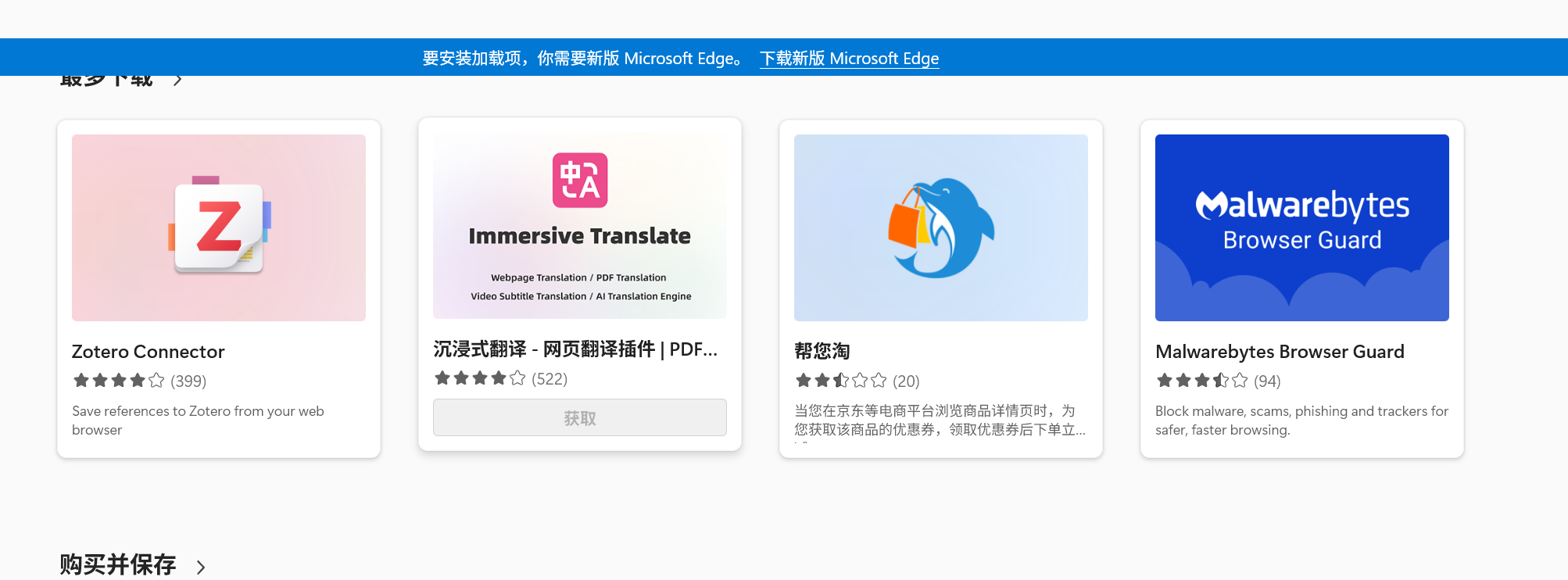Click the 要安装加载项 banner message
The height and width of the screenshot is (580, 1568).
tap(582, 59)
